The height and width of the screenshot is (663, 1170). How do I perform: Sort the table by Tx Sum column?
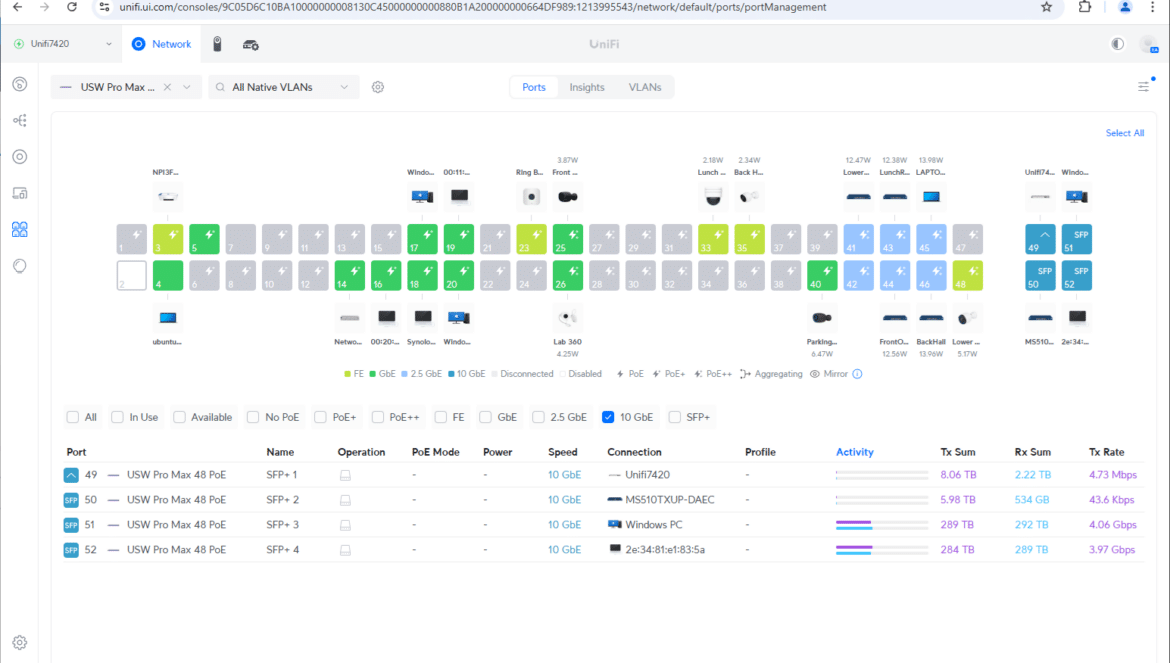[957, 452]
